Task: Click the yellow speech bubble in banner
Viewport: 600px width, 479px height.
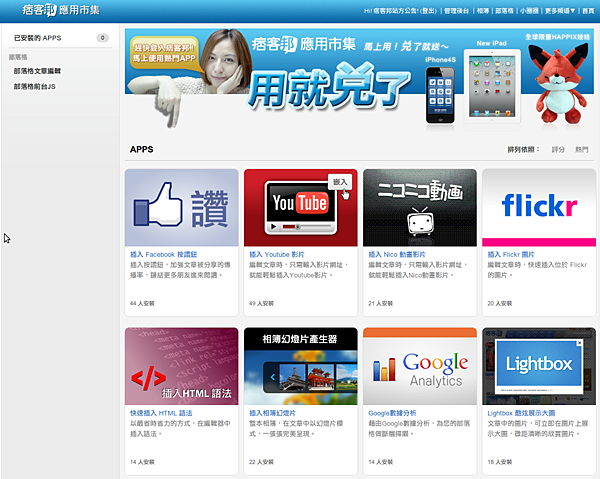Action: click(165, 54)
